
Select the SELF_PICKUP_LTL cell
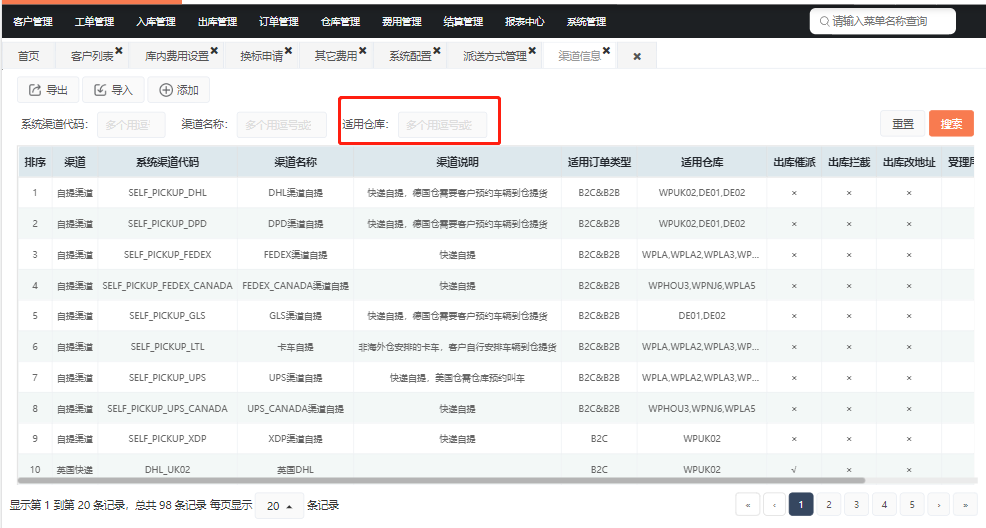pos(167,346)
